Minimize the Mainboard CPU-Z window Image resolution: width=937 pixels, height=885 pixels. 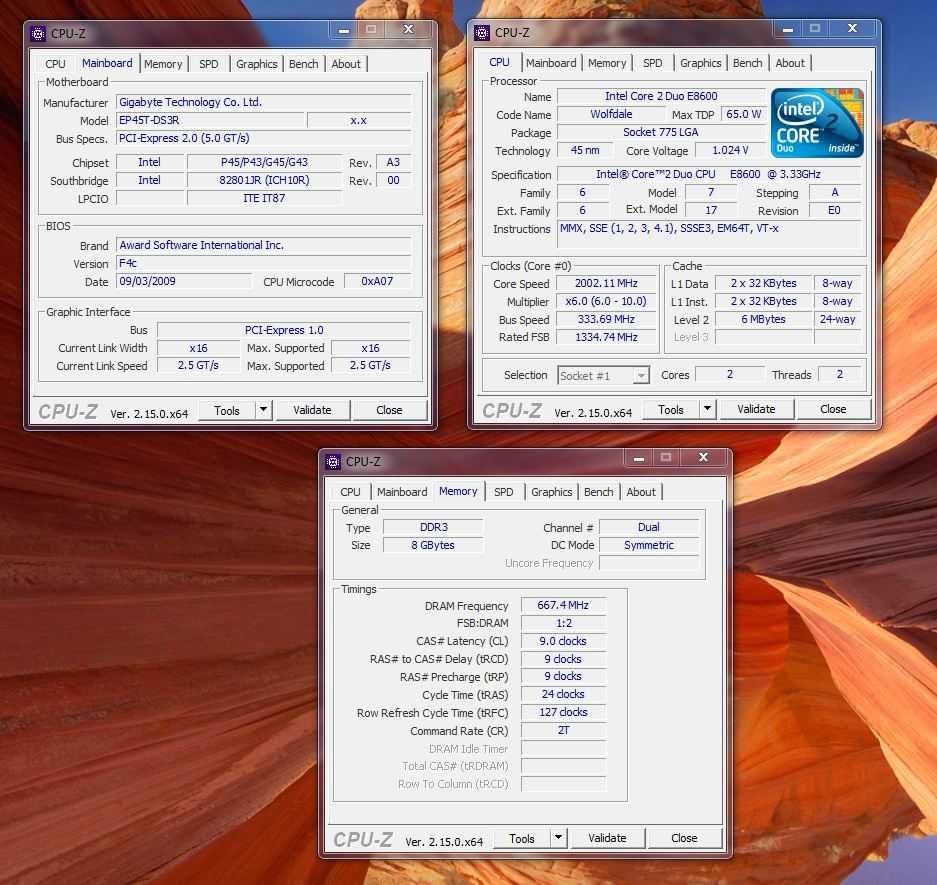[x=344, y=29]
